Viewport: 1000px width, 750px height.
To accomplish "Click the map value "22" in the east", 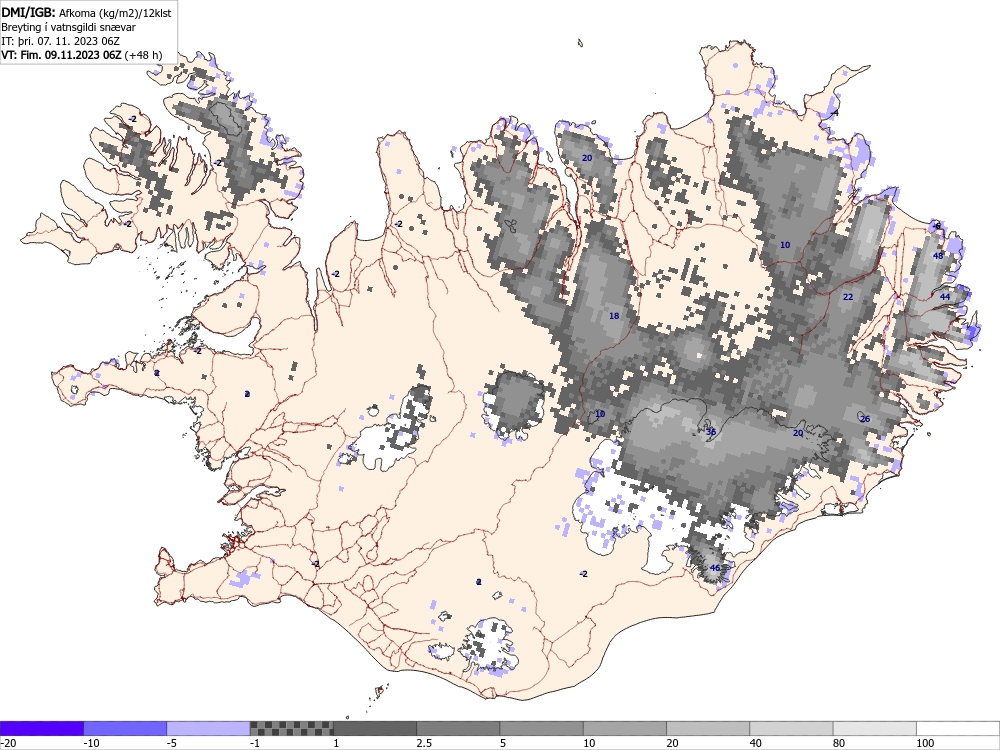I will tap(848, 297).
